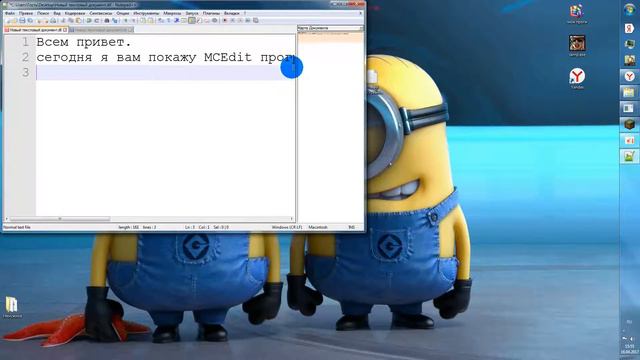The height and width of the screenshot is (360, 640).
Task: Select the active Новый текстовый документ tab
Action: [35, 30]
